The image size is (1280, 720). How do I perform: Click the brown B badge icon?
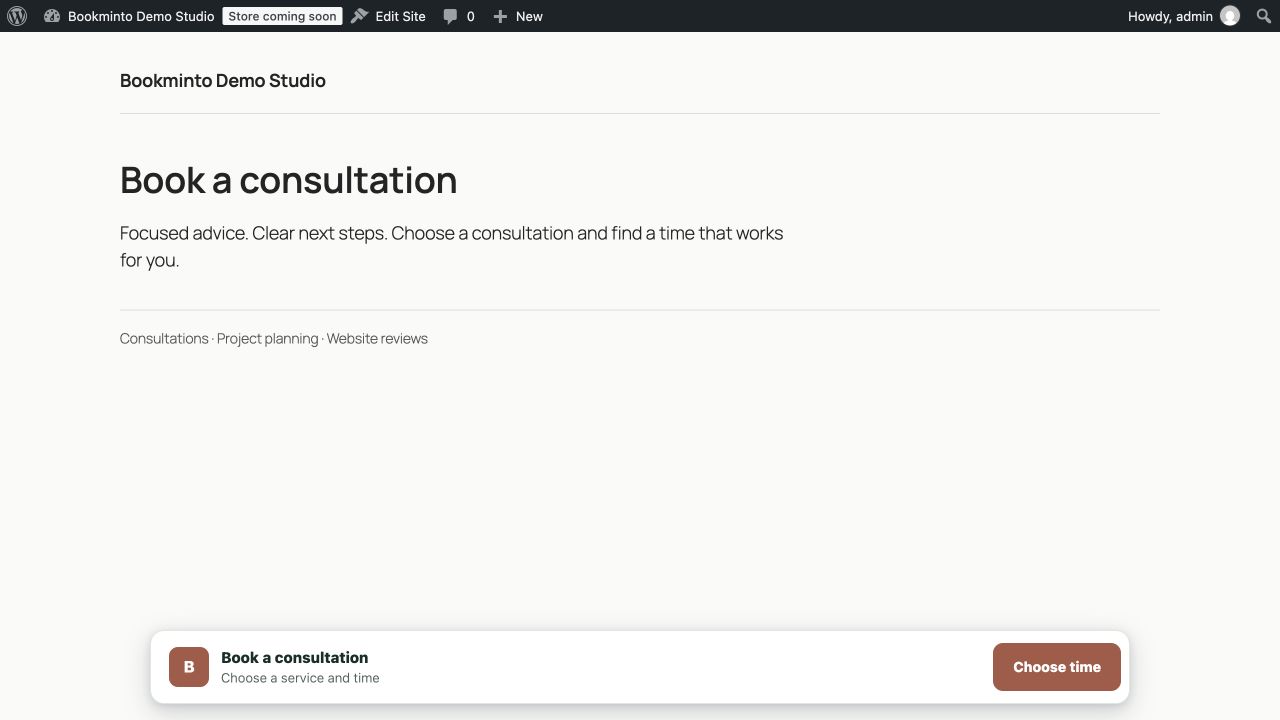[x=189, y=667]
